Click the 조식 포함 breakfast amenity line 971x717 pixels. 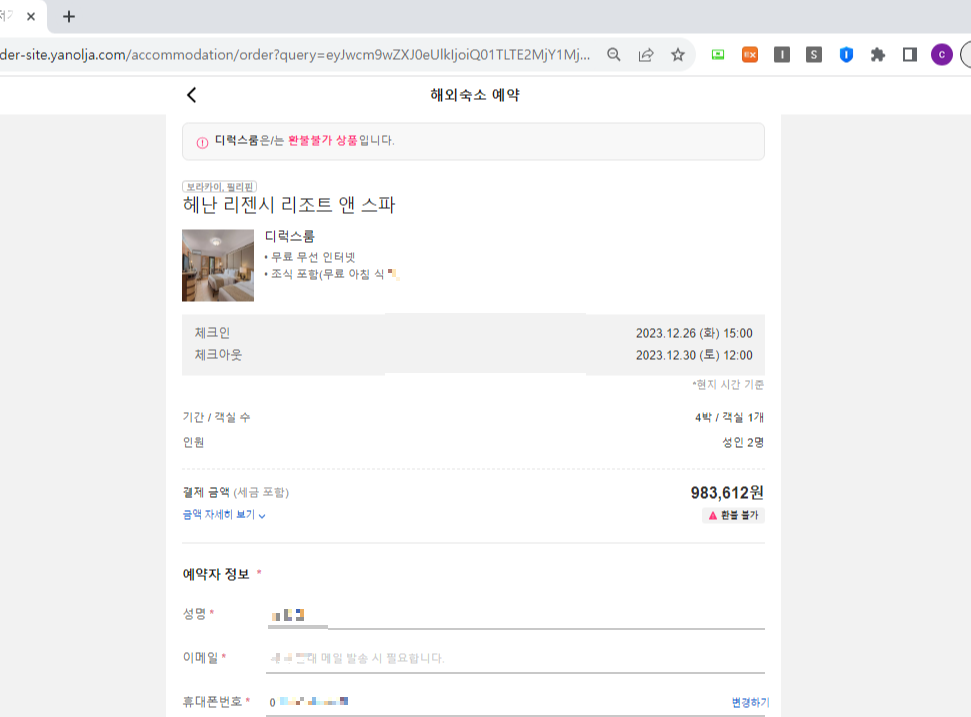(331, 274)
